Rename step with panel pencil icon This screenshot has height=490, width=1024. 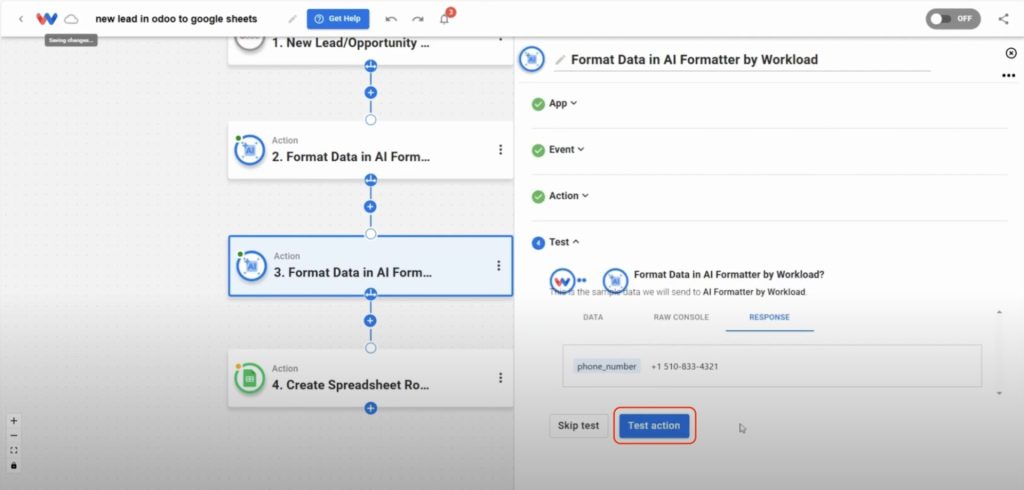click(560, 60)
